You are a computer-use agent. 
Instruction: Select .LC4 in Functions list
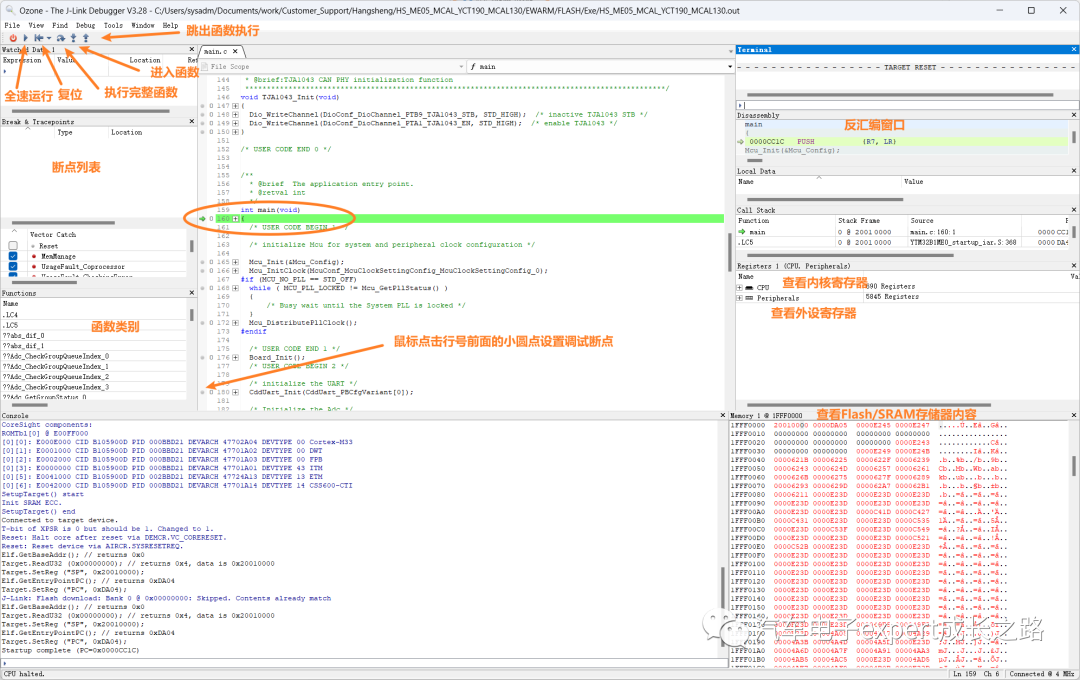[x=94, y=315]
